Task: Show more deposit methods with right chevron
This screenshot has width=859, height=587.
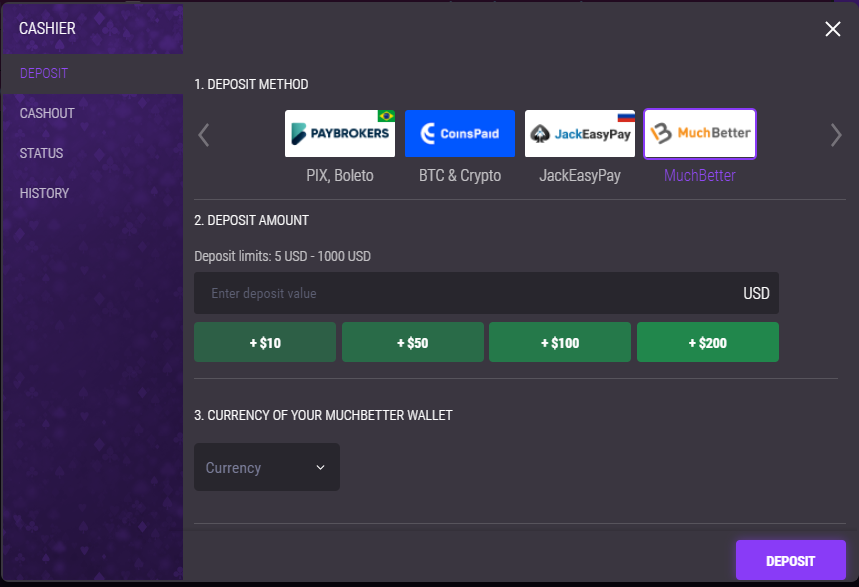Action: pyautogui.click(x=835, y=135)
